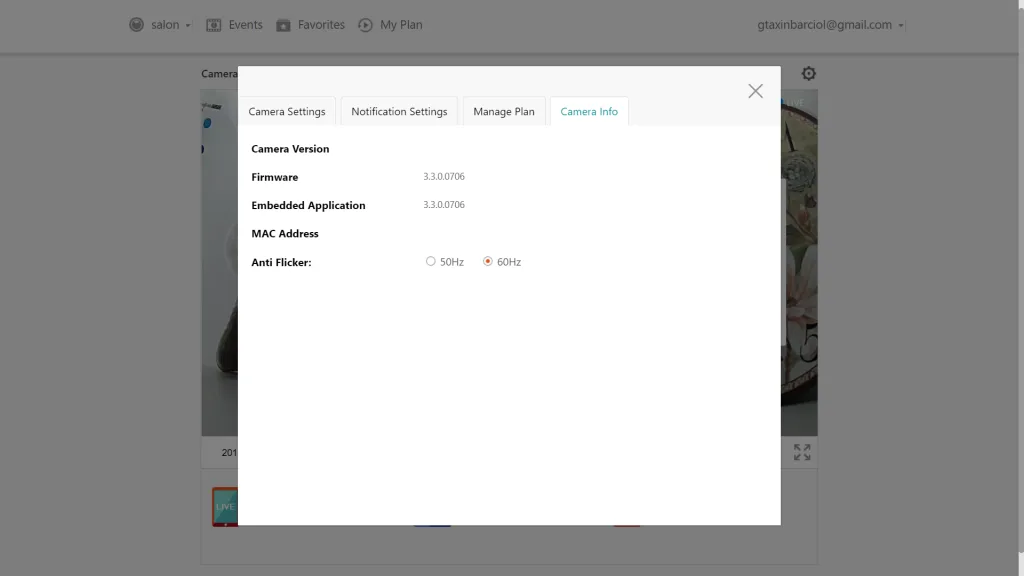Screen dimensions: 1024x576
Task: Switch to Notification Settings tab
Action: [x=399, y=111]
